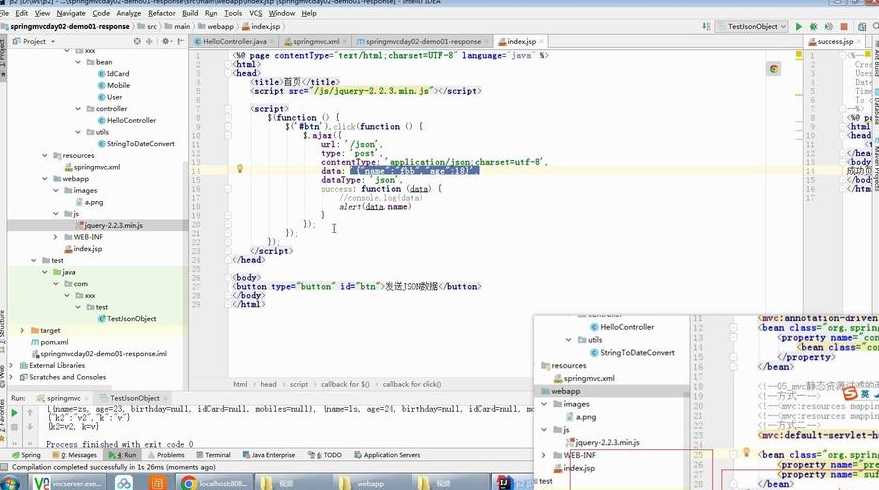The width and height of the screenshot is (879, 490).
Task: Click the tool window toggle icon in status bar
Action: (4, 467)
